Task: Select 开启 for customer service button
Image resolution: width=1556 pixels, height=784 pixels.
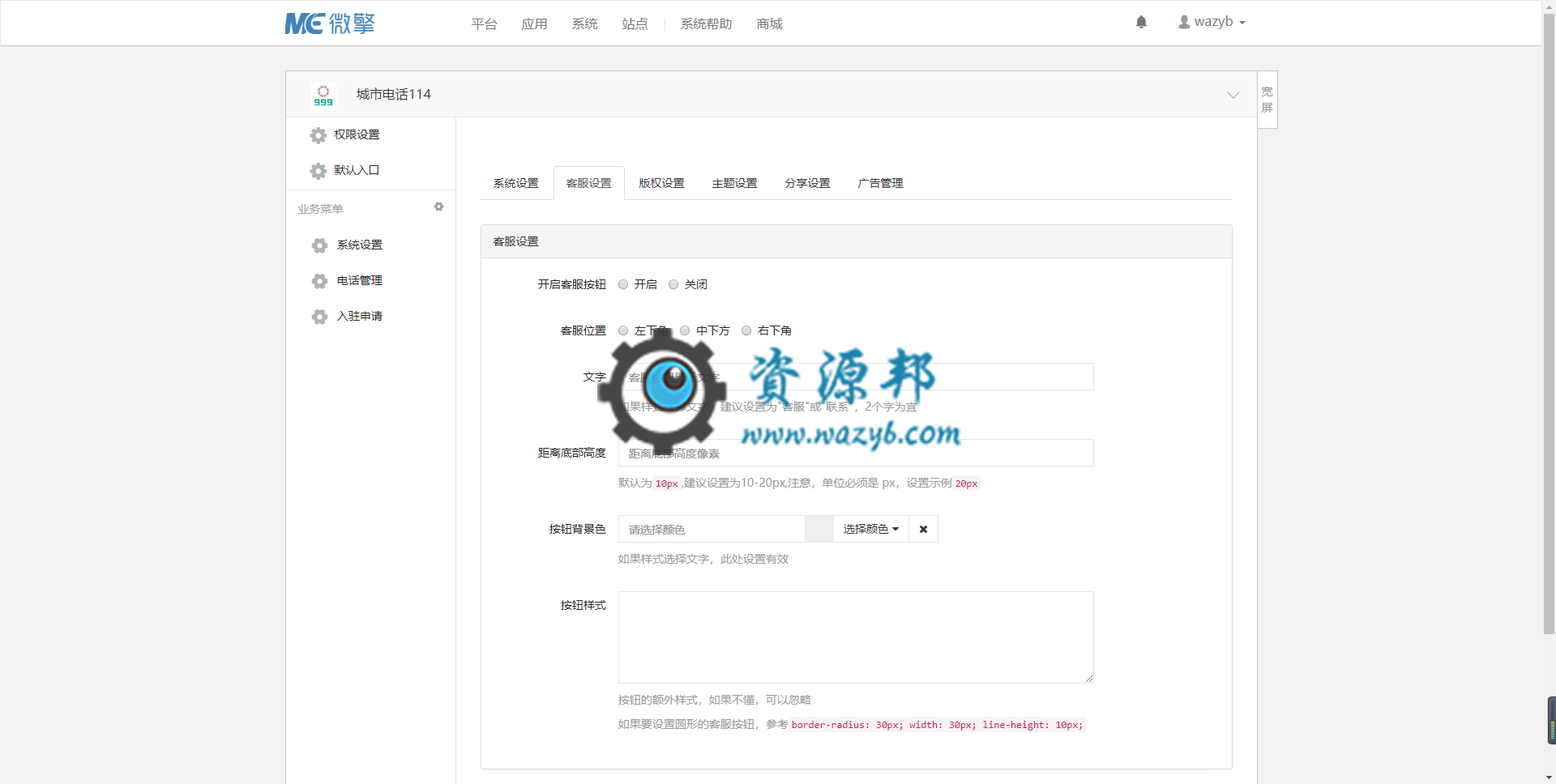Action: 623,284
